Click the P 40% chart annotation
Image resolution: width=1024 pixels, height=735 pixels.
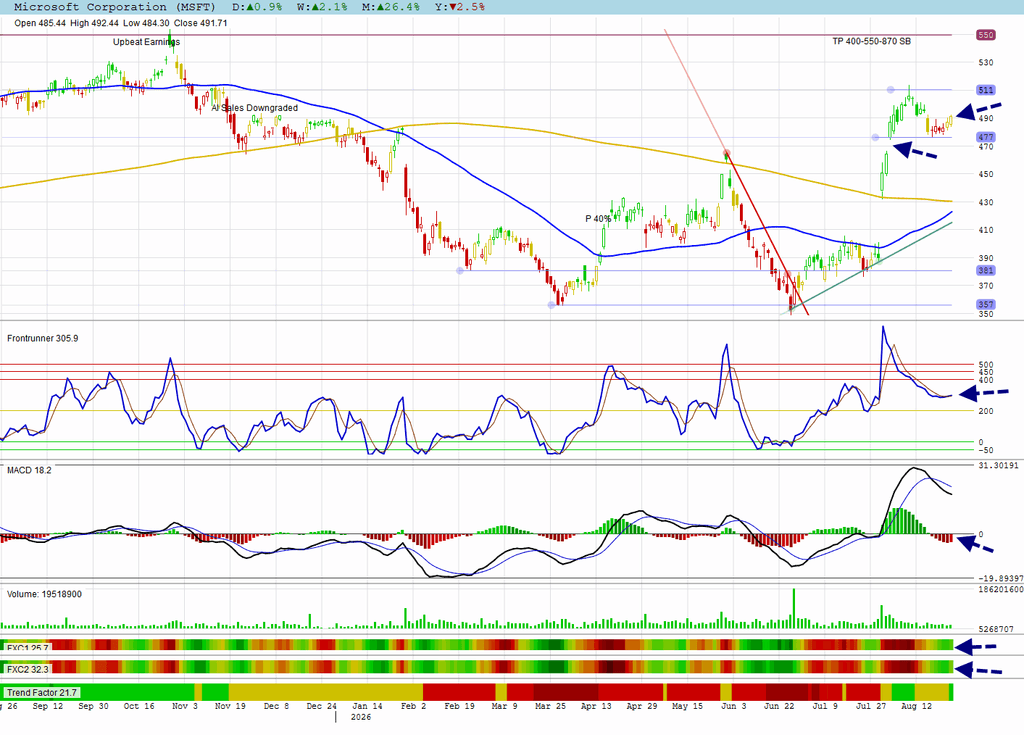coord(598,219)
